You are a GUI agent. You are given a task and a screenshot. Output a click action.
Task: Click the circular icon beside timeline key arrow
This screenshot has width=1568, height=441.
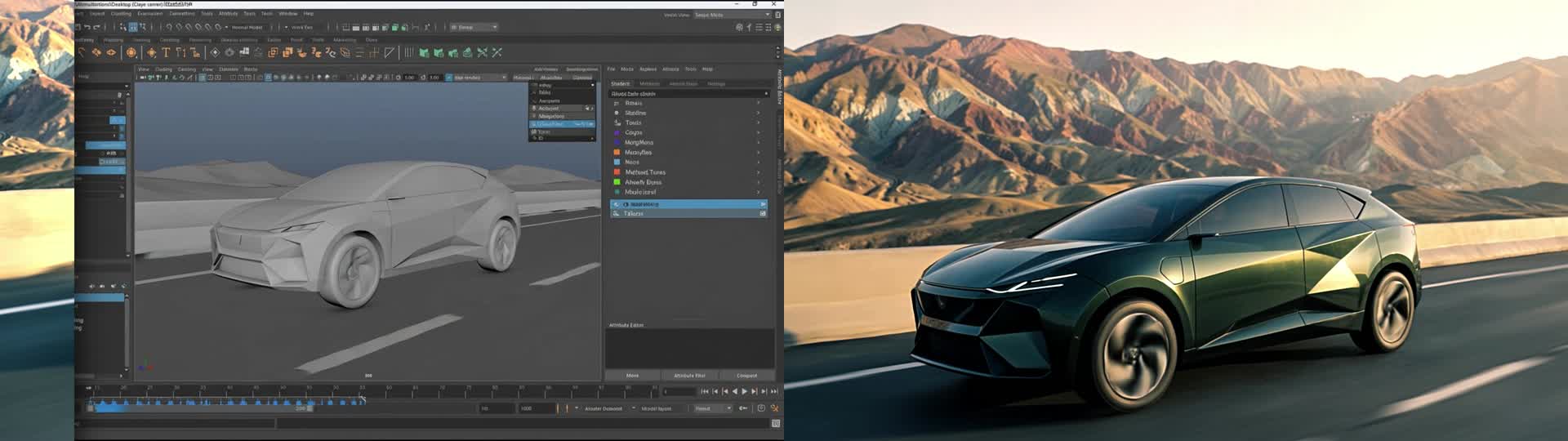pos(761,408)
